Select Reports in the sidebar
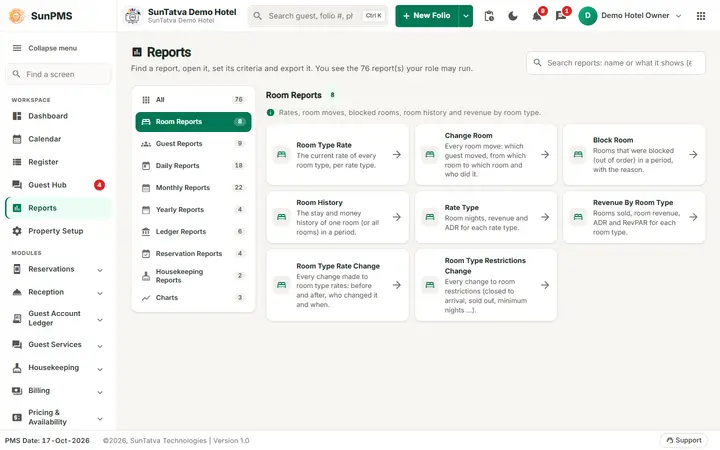720x450 pixels. (58, 208)
